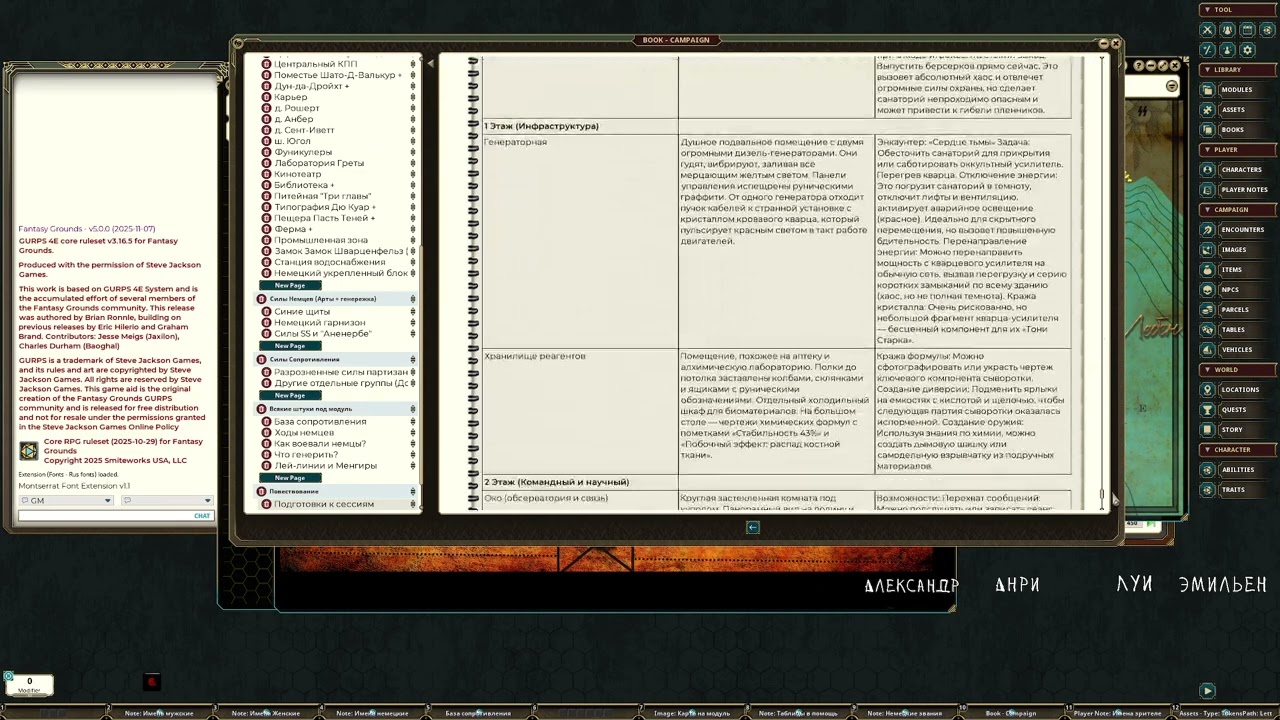
Task: Collapse the CAMPAIGN sidebar section
Action: pyautogui.click(x=1238, y=210)
